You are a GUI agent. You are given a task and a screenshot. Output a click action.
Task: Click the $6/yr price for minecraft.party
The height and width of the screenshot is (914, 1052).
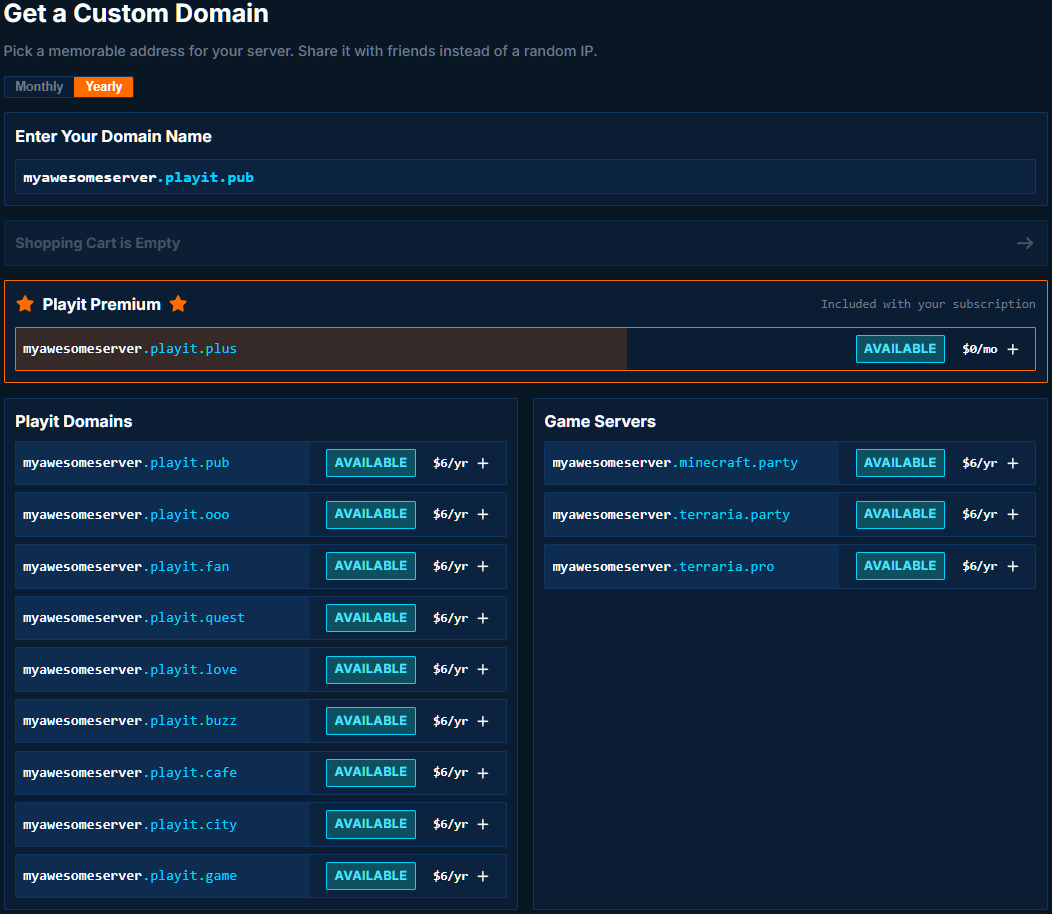pyautogui.click(x=980, y=463)
